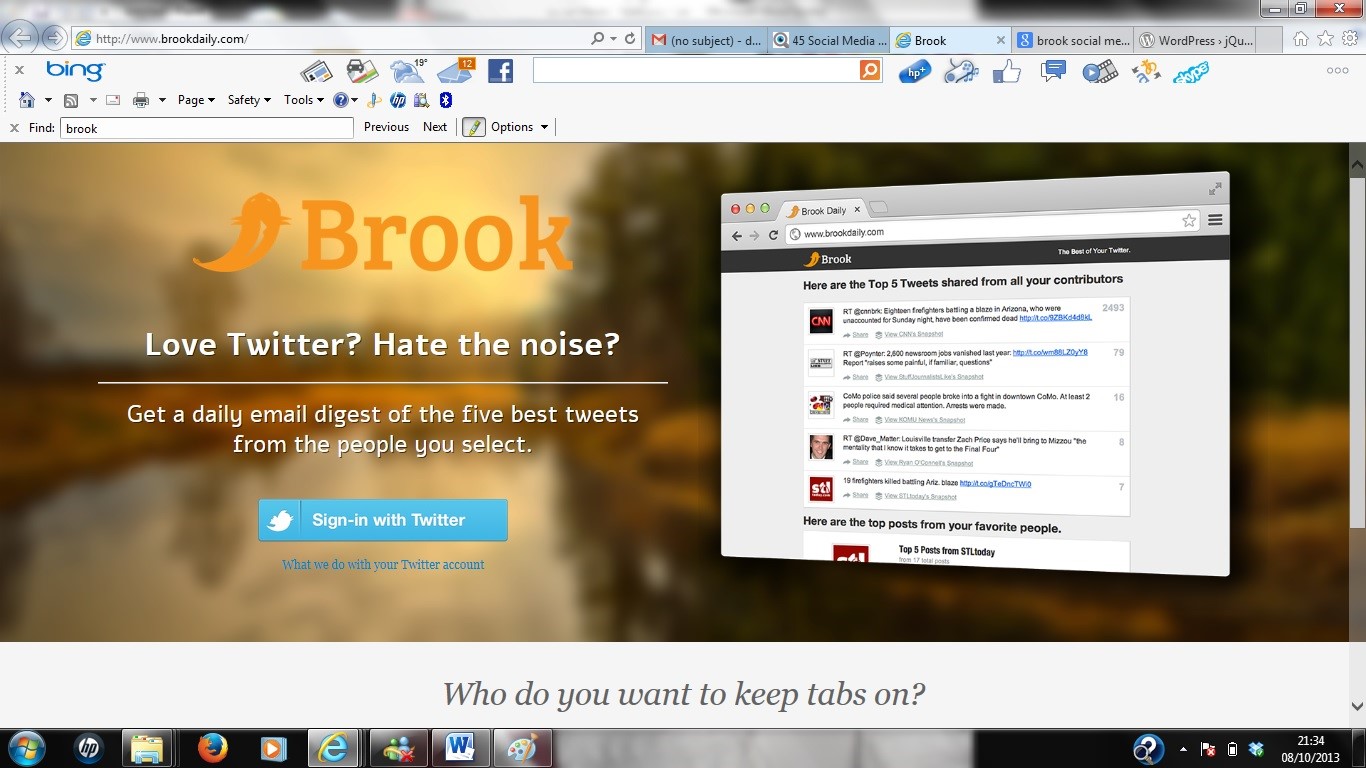Click the orange Bing search button
Viewport: 1366px width, 768px height.
870,70
